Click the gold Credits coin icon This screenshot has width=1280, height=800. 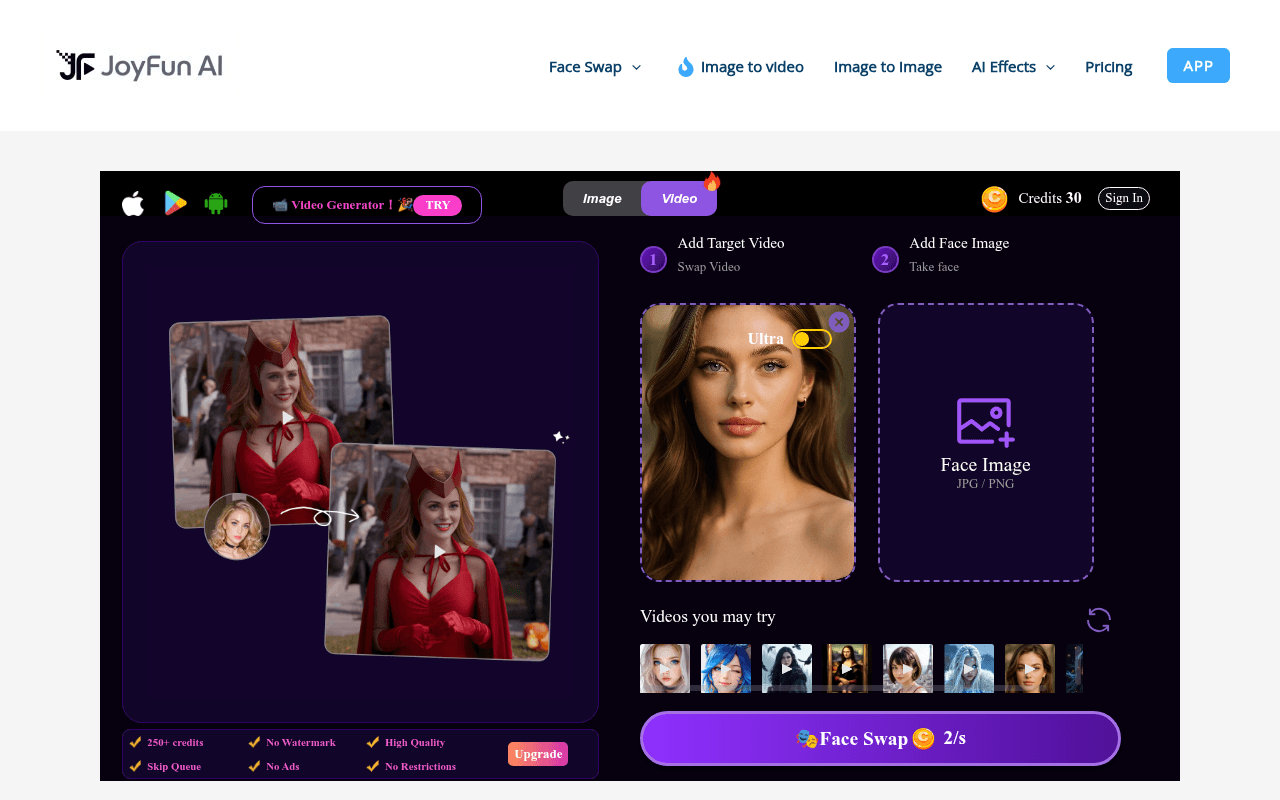pos(994,198)
